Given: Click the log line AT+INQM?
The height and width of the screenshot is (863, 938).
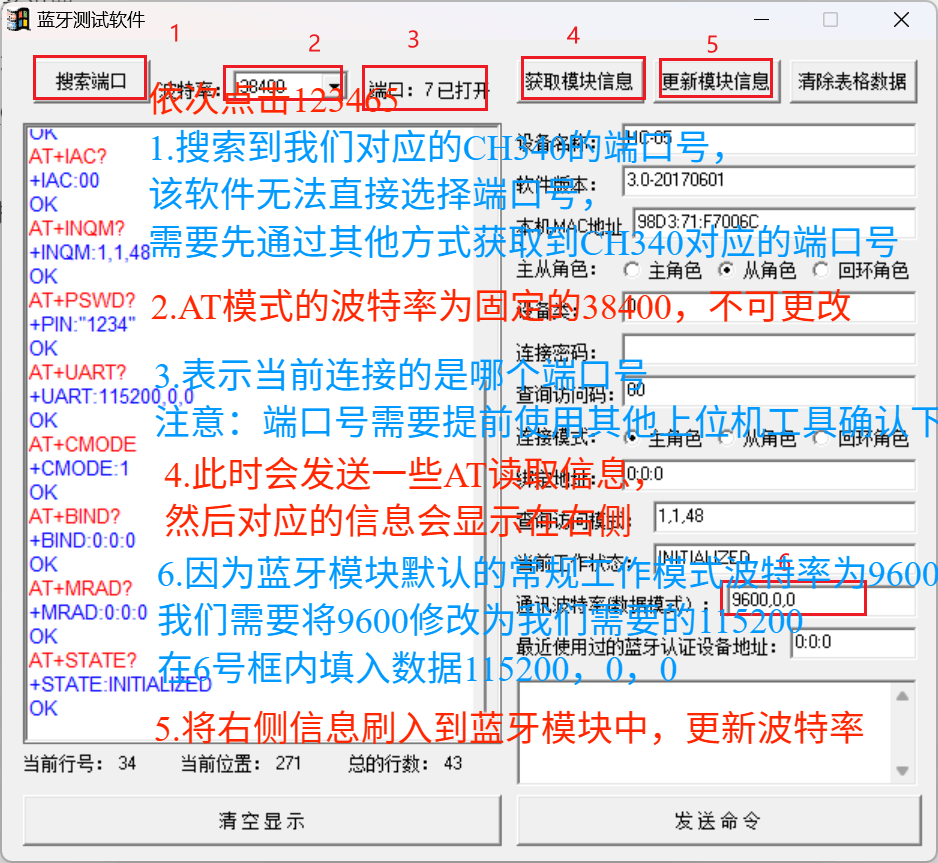Looking at the screenshot, I should 77,228.
